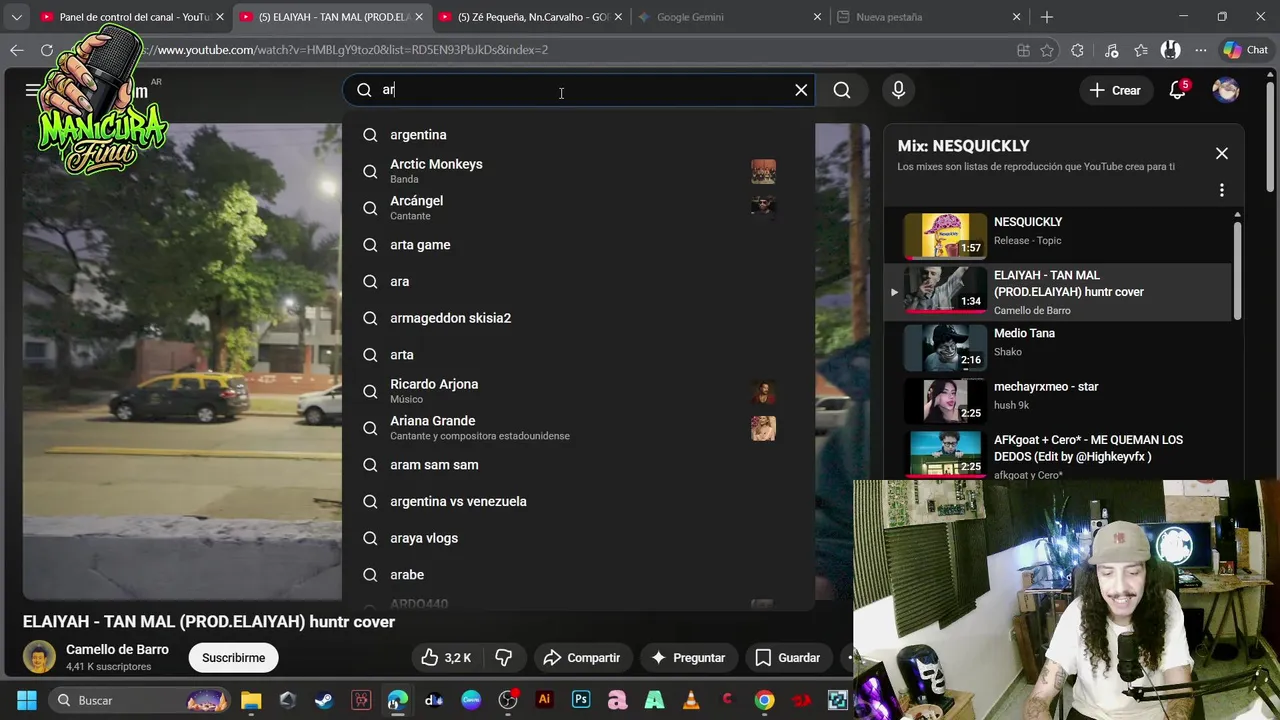Open VLC media player from the taskbar

(x=691, y=700)
